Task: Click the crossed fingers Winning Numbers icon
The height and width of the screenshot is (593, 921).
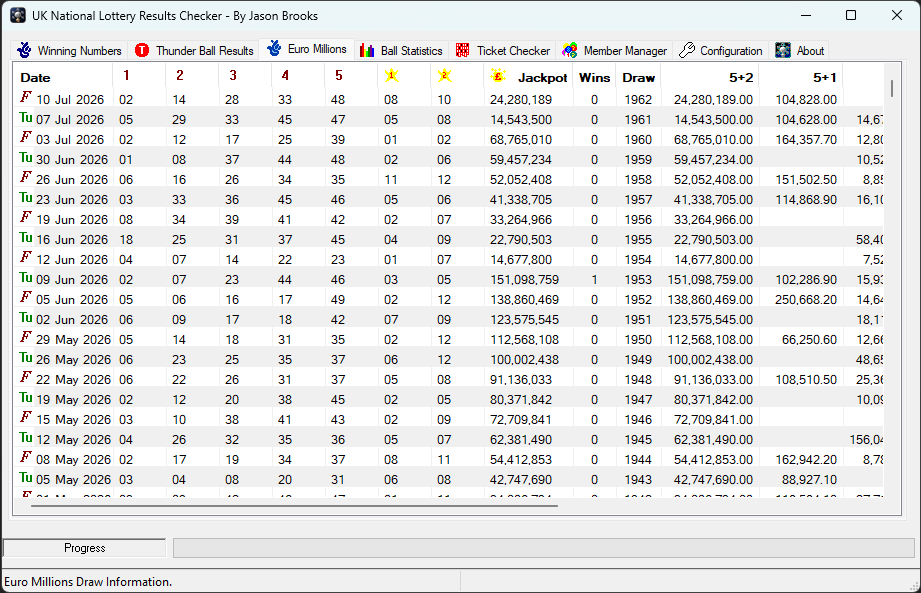Action: [24, 50]
